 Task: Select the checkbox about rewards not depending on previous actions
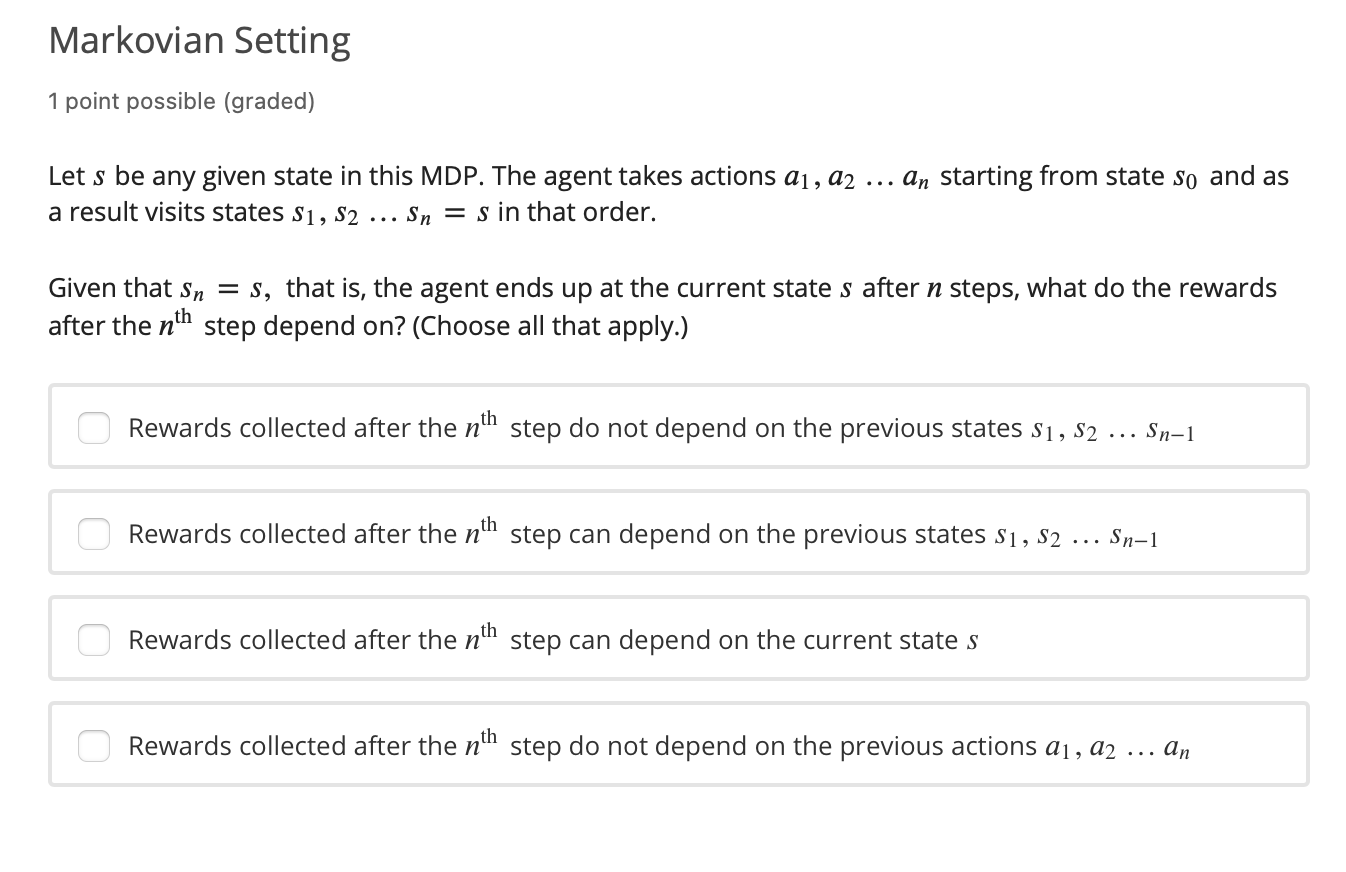(x=93, y=746)
